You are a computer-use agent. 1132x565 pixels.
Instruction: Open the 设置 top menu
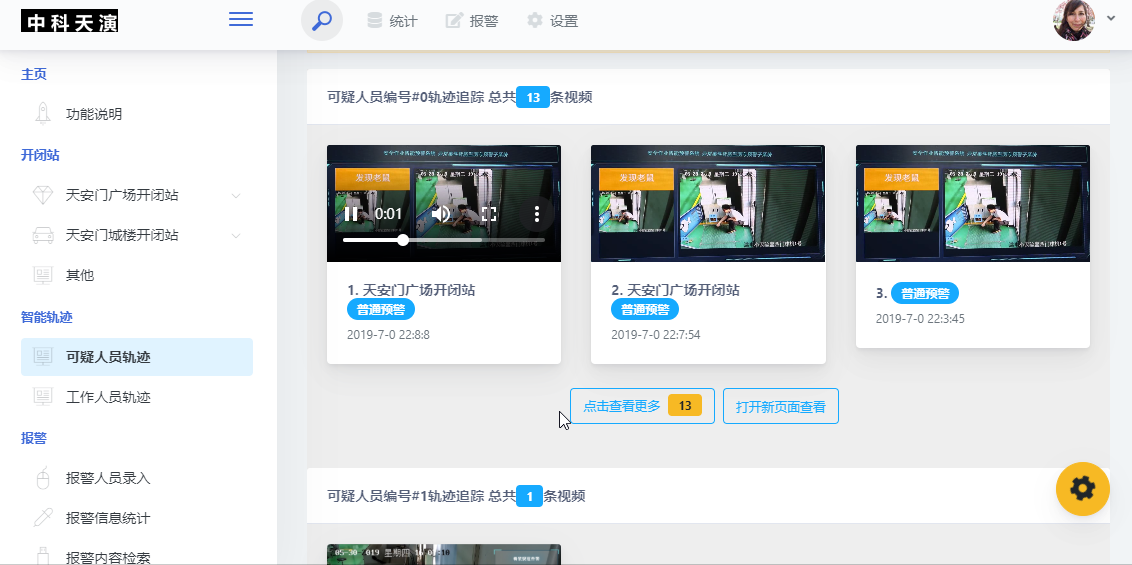coord(552,21)
